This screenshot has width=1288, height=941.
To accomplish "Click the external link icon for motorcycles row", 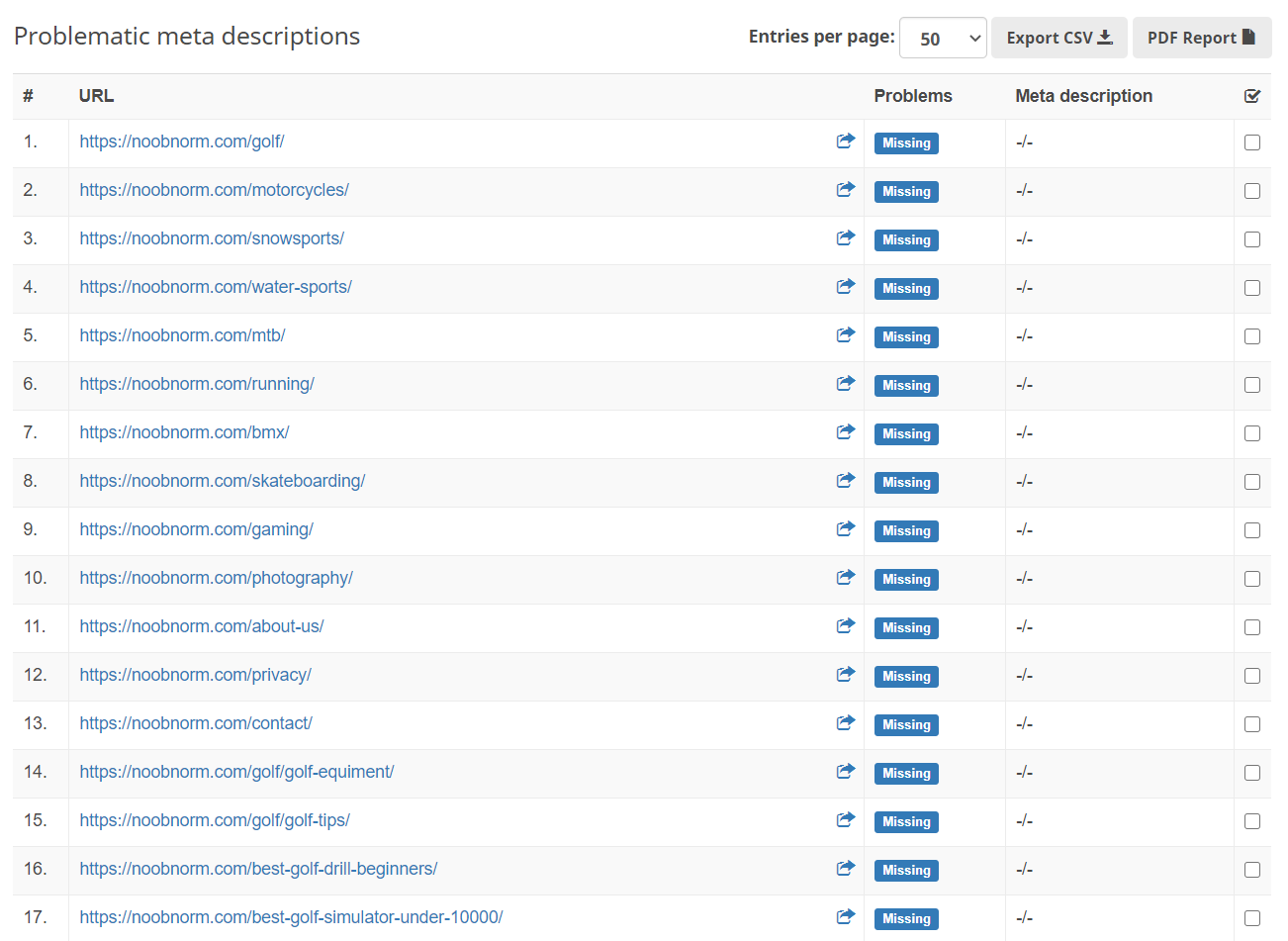I will [x=846, y=188].
